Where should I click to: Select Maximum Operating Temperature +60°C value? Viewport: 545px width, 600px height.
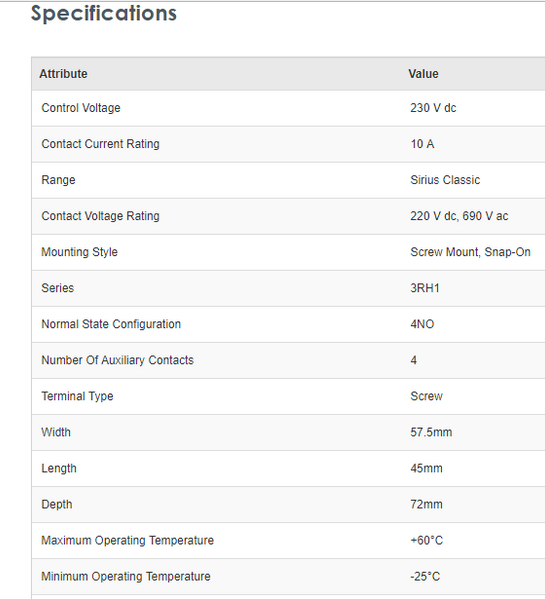(x=426, y=540)
